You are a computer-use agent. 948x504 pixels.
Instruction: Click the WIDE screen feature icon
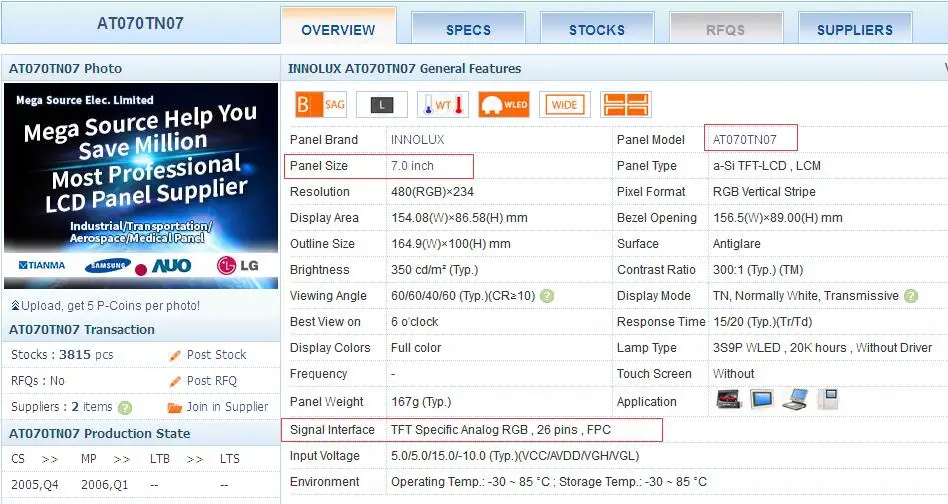(x=565, y=105)
